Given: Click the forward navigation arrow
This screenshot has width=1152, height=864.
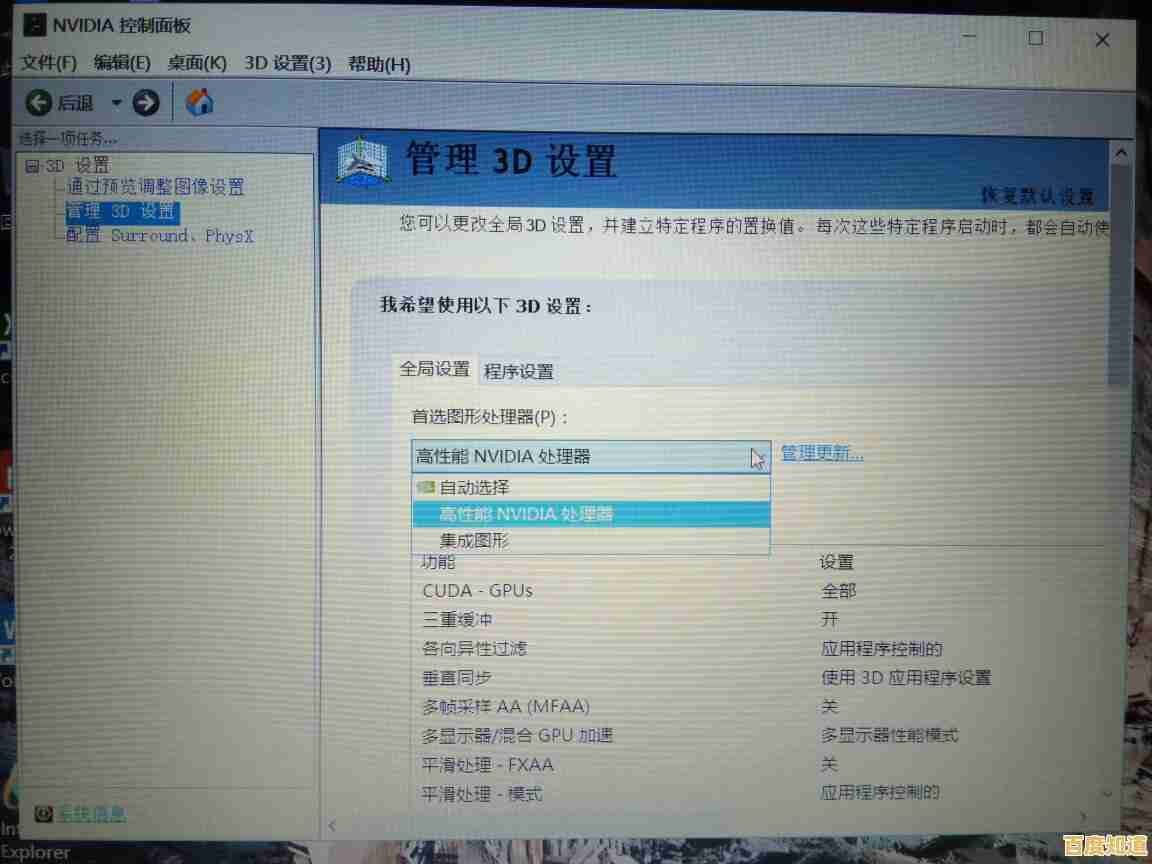Looking at the screenshot, I should (x=146, y=101).
